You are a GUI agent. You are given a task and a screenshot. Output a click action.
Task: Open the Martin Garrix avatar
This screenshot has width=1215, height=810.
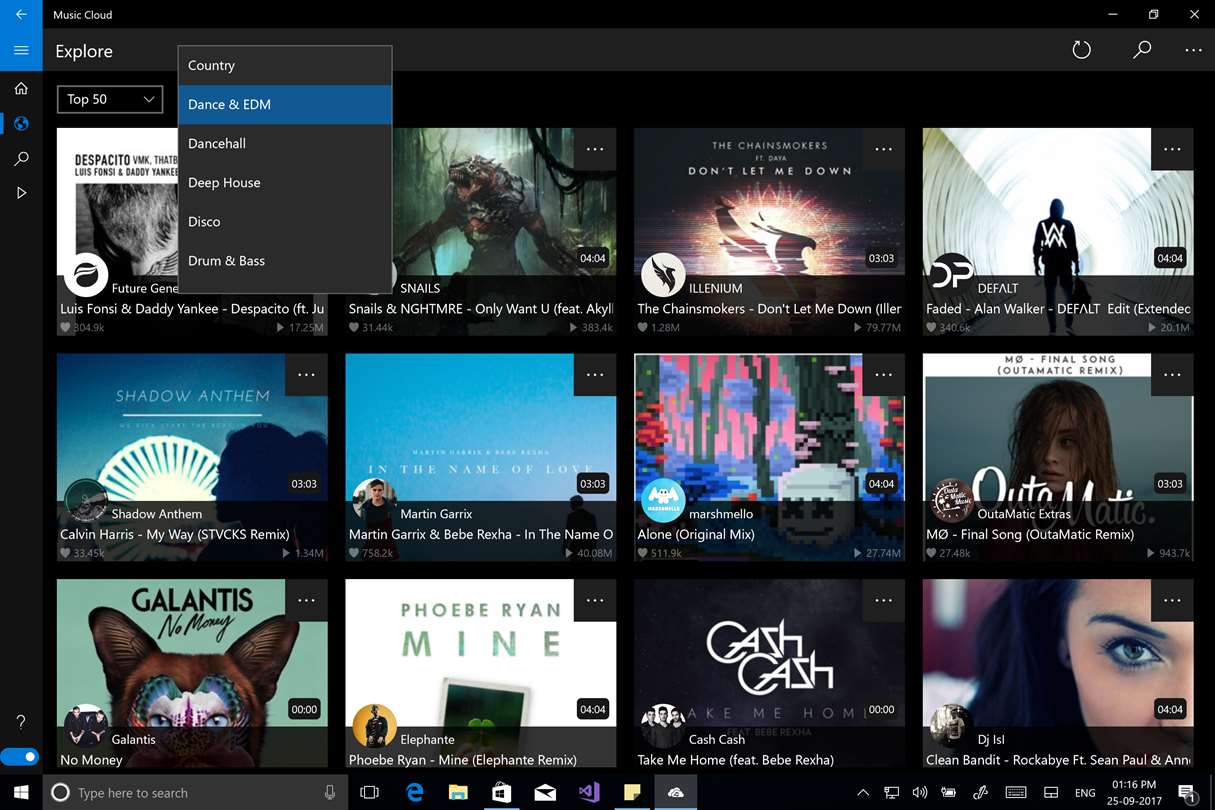click(375, 501)
